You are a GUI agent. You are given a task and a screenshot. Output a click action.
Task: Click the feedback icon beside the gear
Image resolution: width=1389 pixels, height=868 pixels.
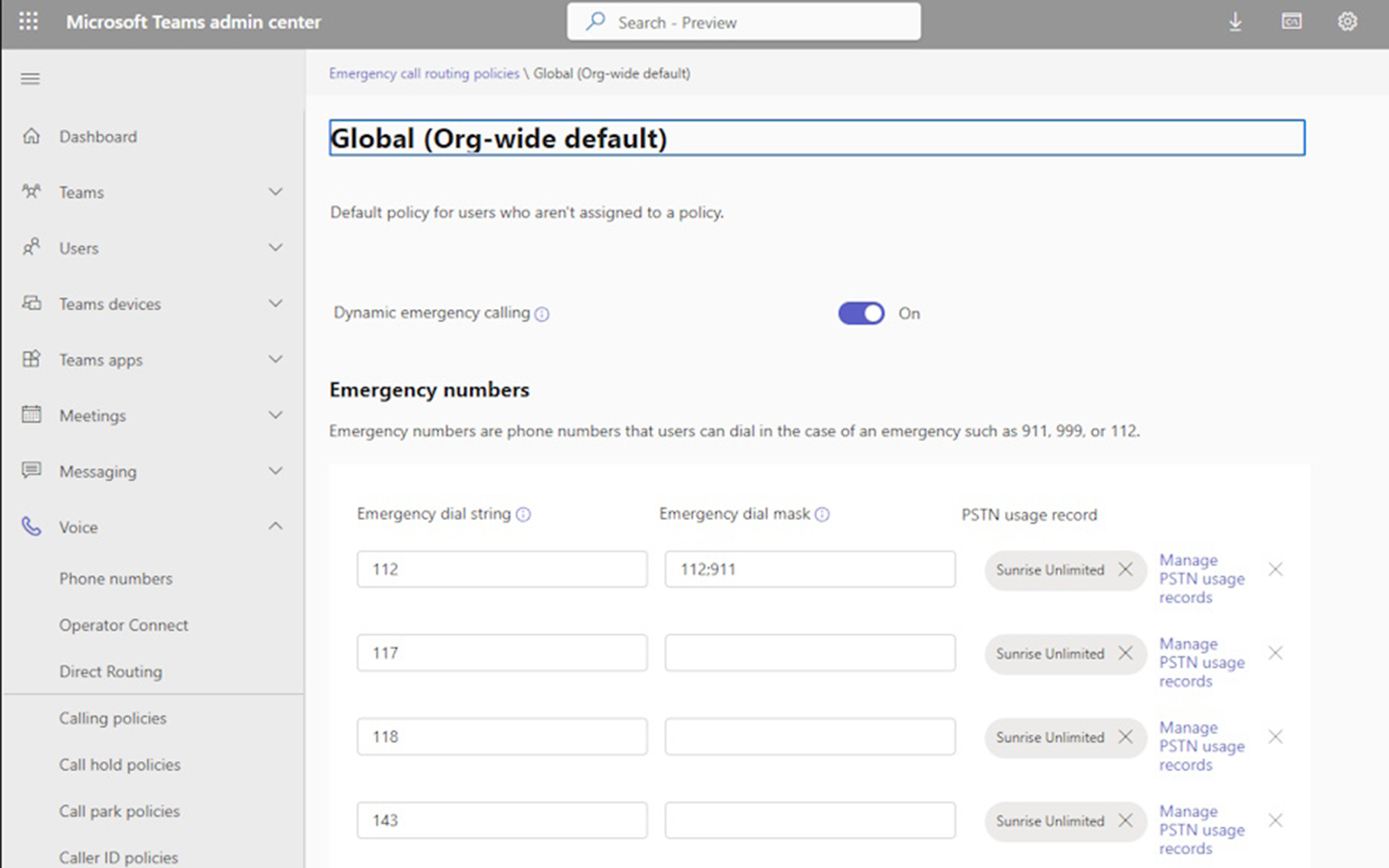point(1291,22)
